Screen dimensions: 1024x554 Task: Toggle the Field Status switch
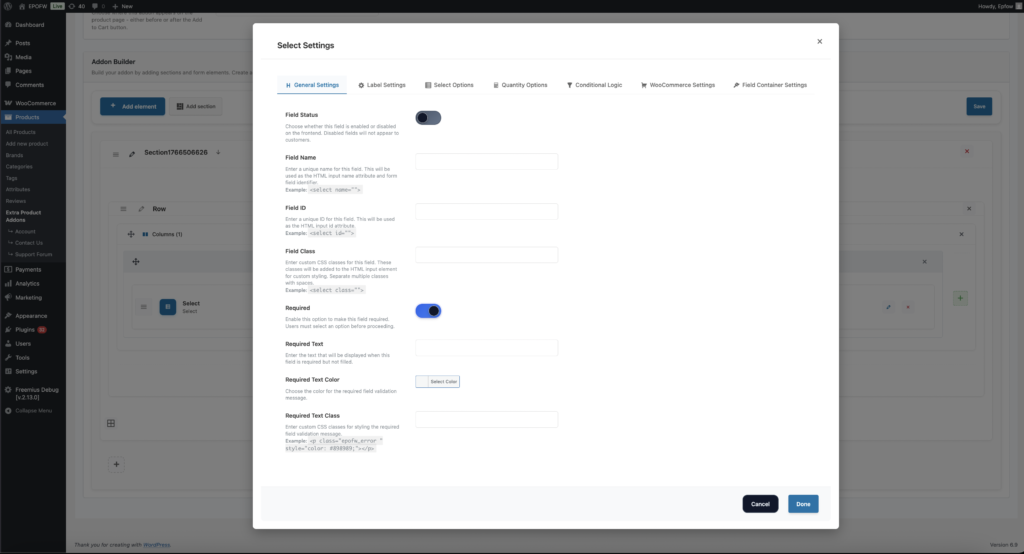click(x=428, y=118)
